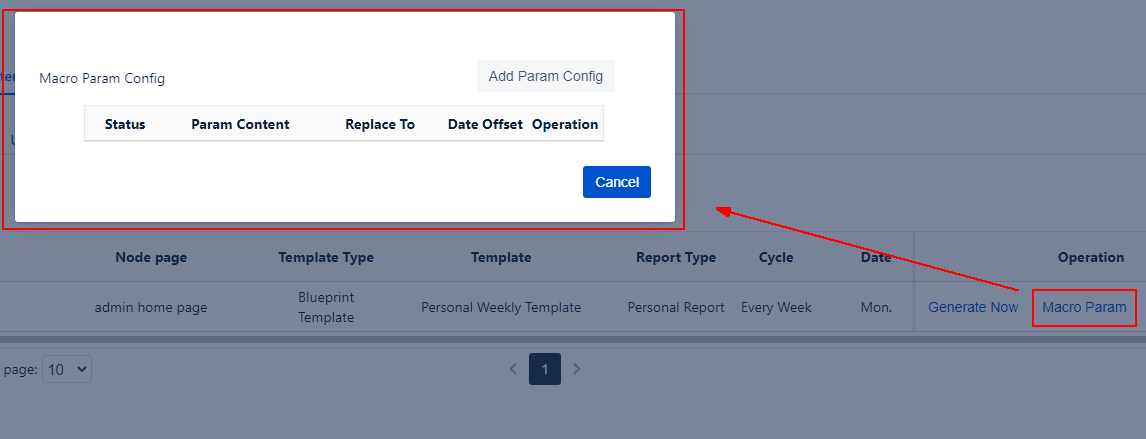The height and width of the screenshot is (439, 1146).
Task: Click the Node page column header
Action: [151, 257]
